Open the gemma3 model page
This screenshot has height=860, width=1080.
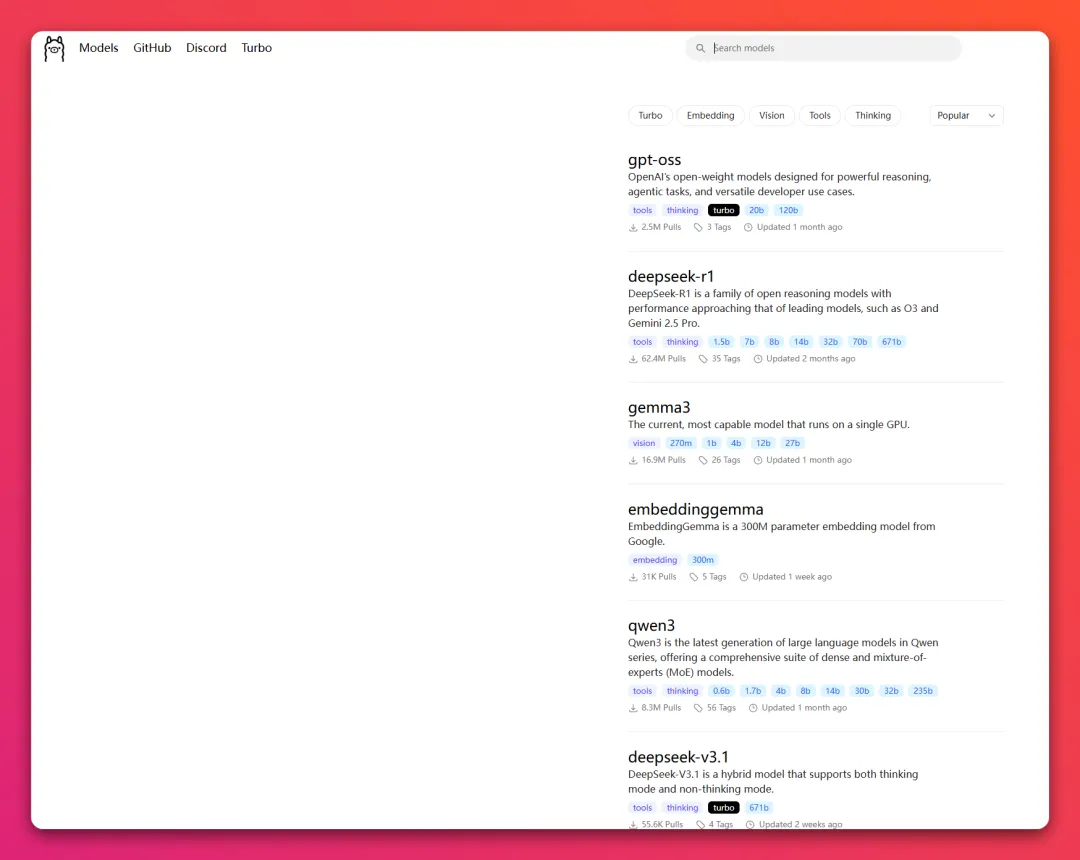point(659,408)
